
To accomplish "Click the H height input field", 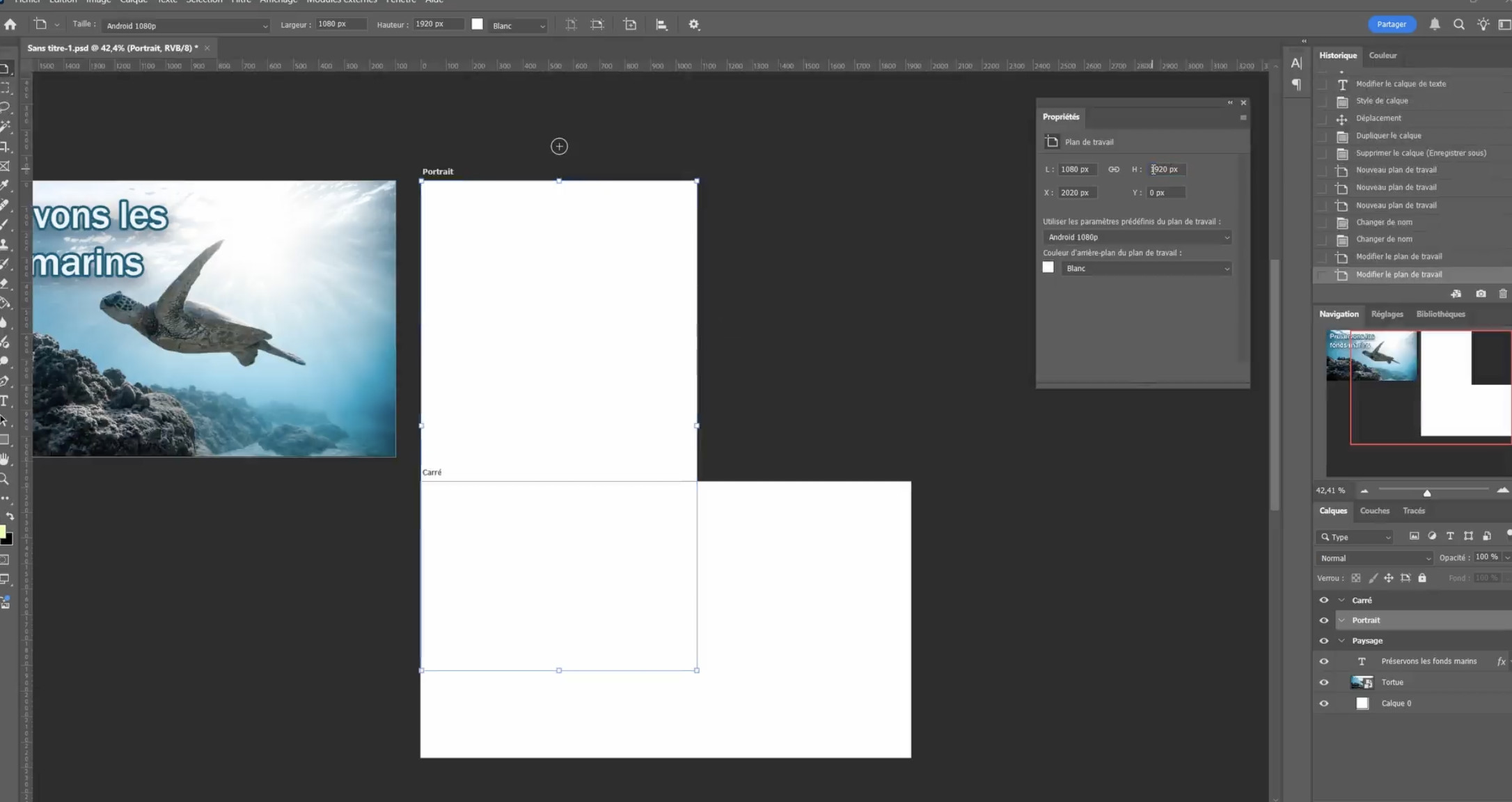I will click(1166, 169).
